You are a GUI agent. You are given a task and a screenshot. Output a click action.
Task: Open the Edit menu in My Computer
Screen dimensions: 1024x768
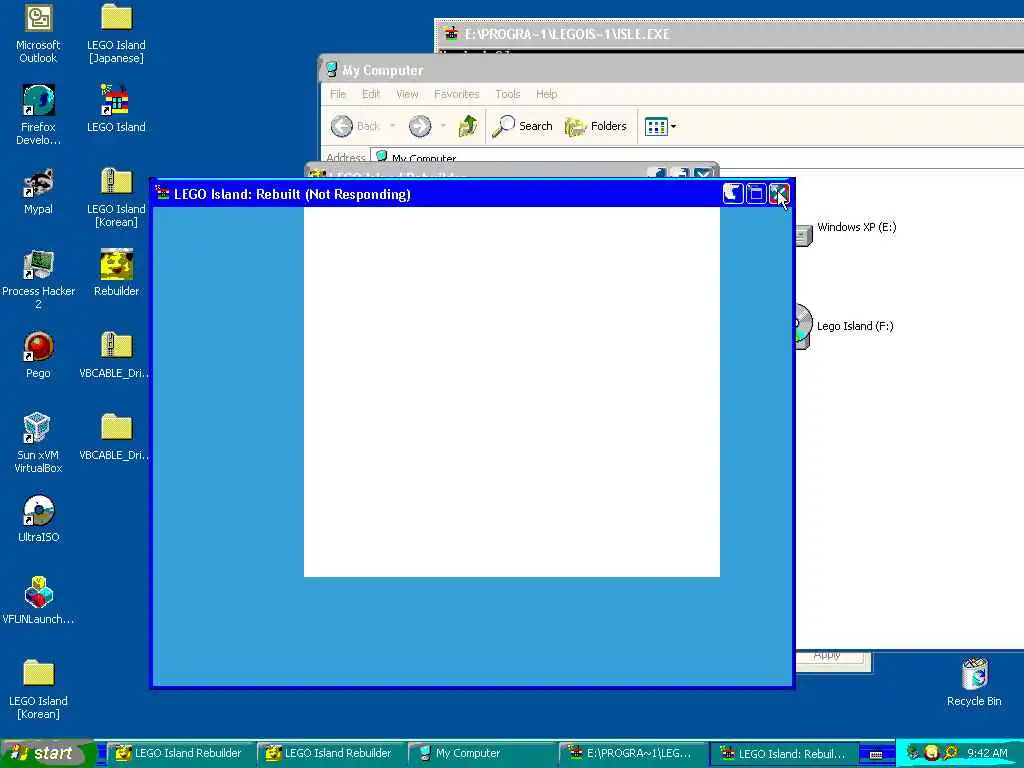pos(371,94)
